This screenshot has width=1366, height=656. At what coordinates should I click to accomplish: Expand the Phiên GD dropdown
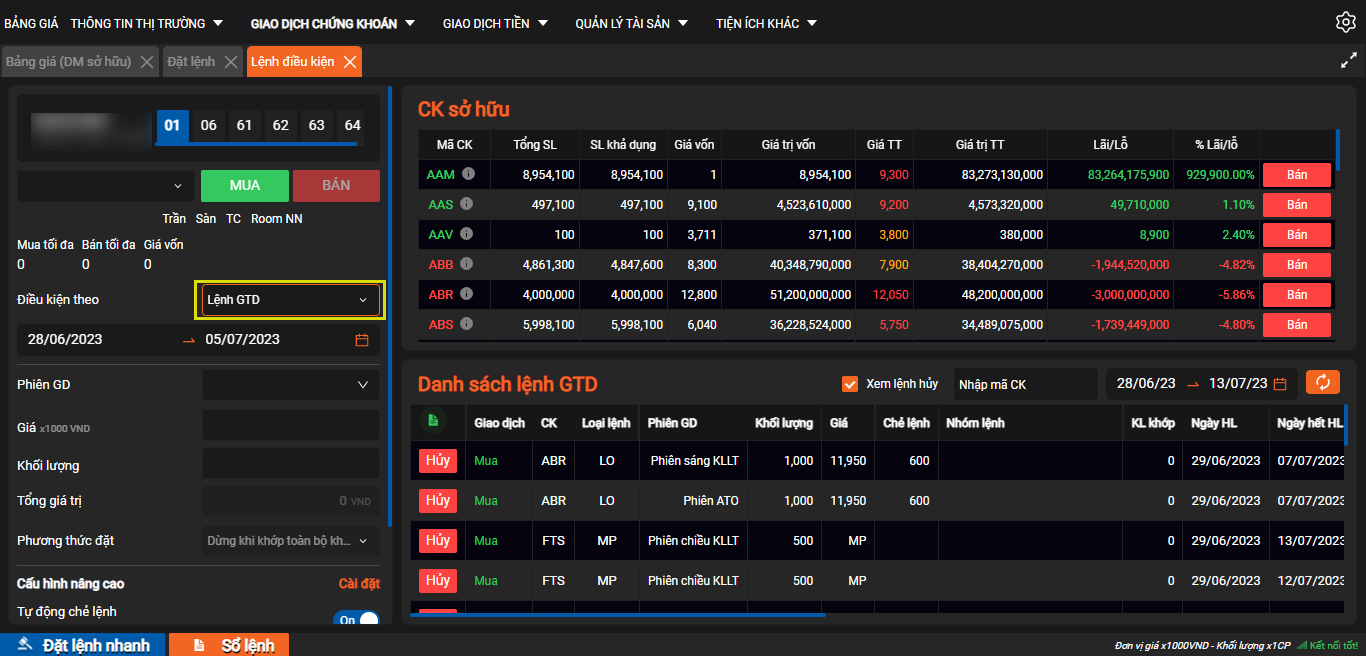coord(290,385)
